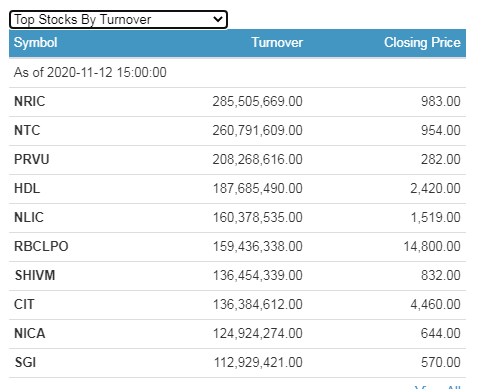This screenshot has width=481, height=389.
Task: Select the NICA stock symbol
Action: (30, 333)
